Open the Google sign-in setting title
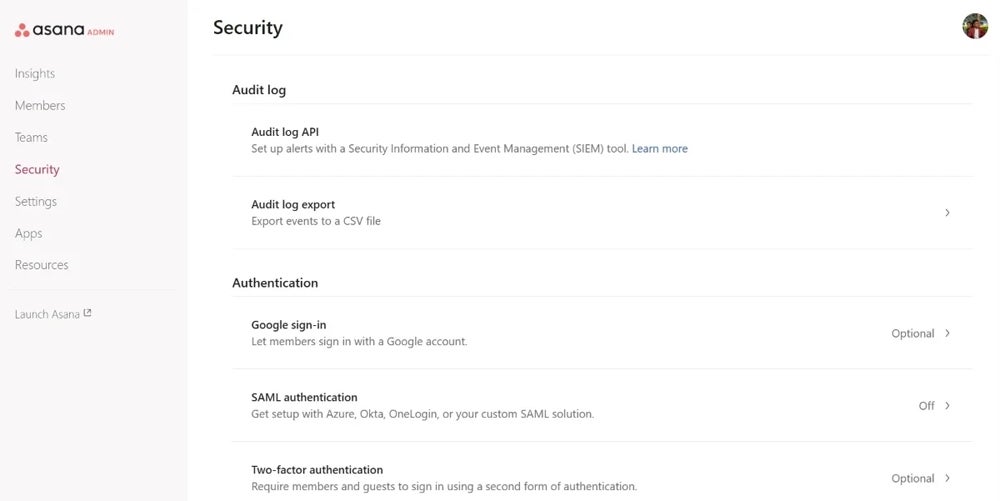Viewport: 1000px width, 501px height. tap(288, 325)
